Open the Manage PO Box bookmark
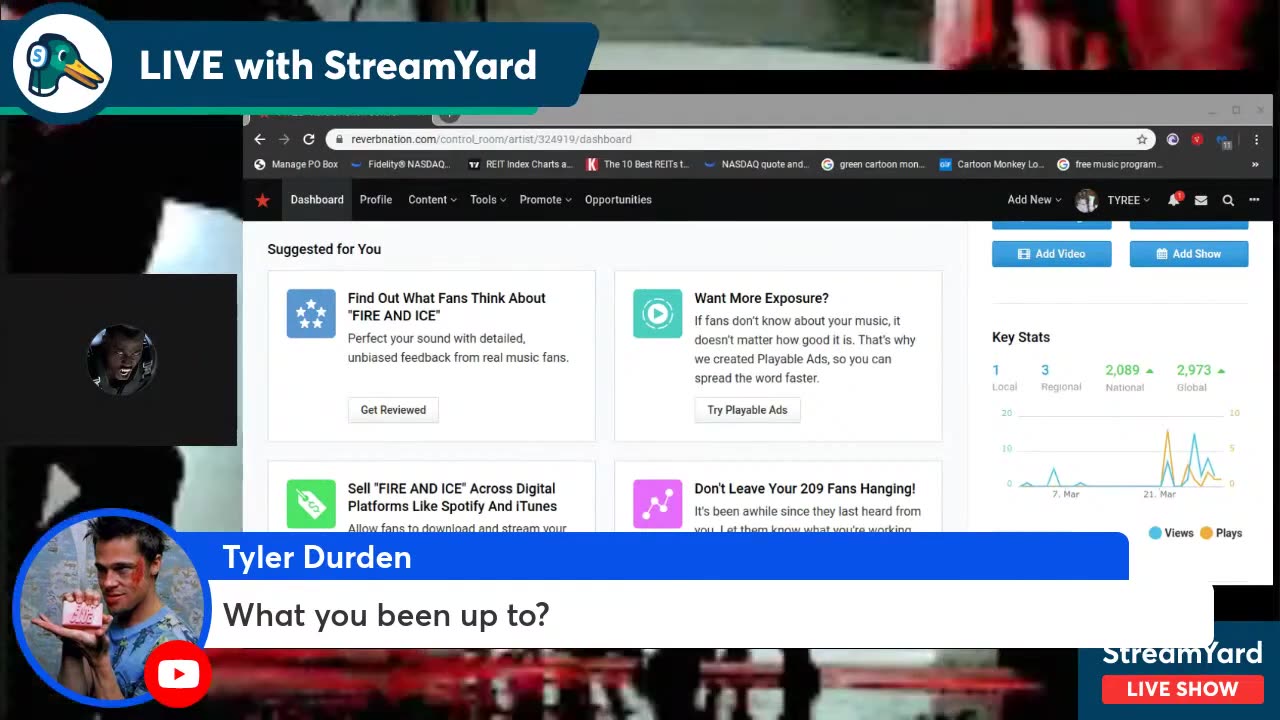 [296, 164]
